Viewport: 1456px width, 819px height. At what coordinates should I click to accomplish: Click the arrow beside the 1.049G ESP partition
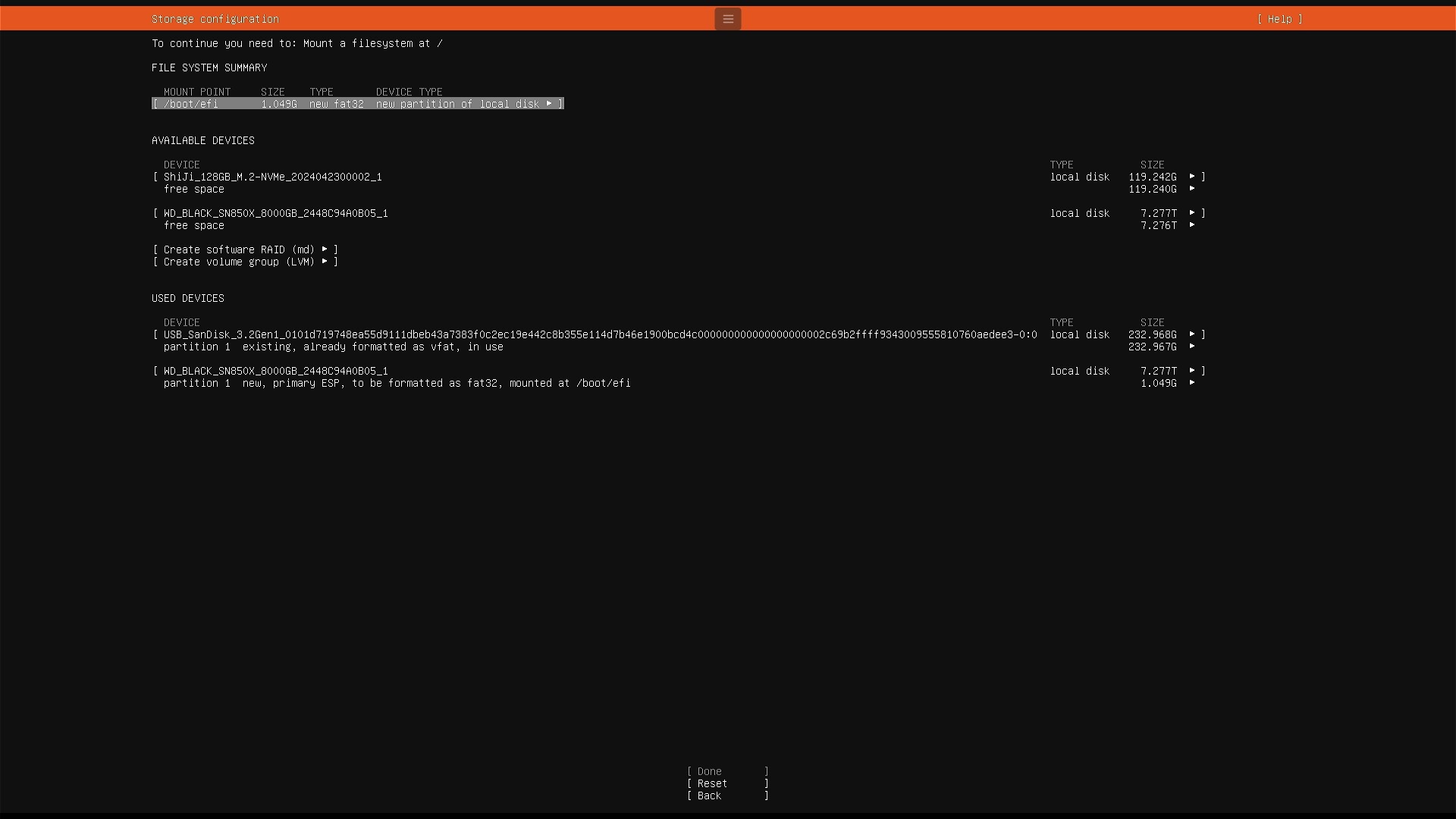(x=1192, y=383)
